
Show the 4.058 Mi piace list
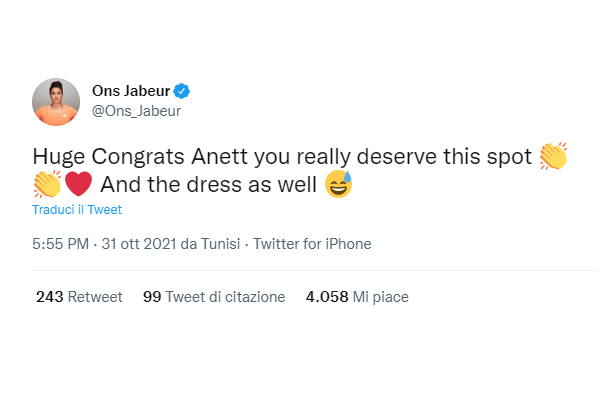click(x=357, y=297)
